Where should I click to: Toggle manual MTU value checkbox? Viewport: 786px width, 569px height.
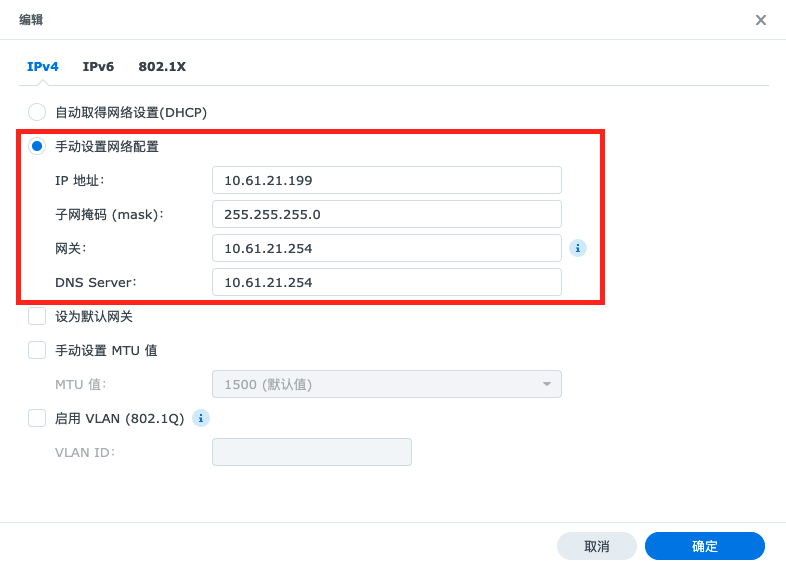[x=37, y=350]
